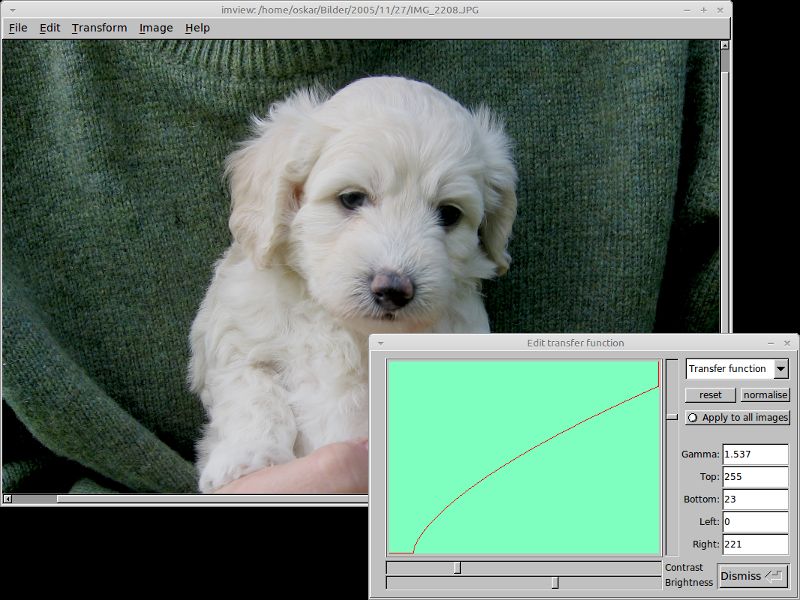This screenshot has width=800, height=600.
Task: Click the transfer function curve graph
Action: click(x=523, y=457)
